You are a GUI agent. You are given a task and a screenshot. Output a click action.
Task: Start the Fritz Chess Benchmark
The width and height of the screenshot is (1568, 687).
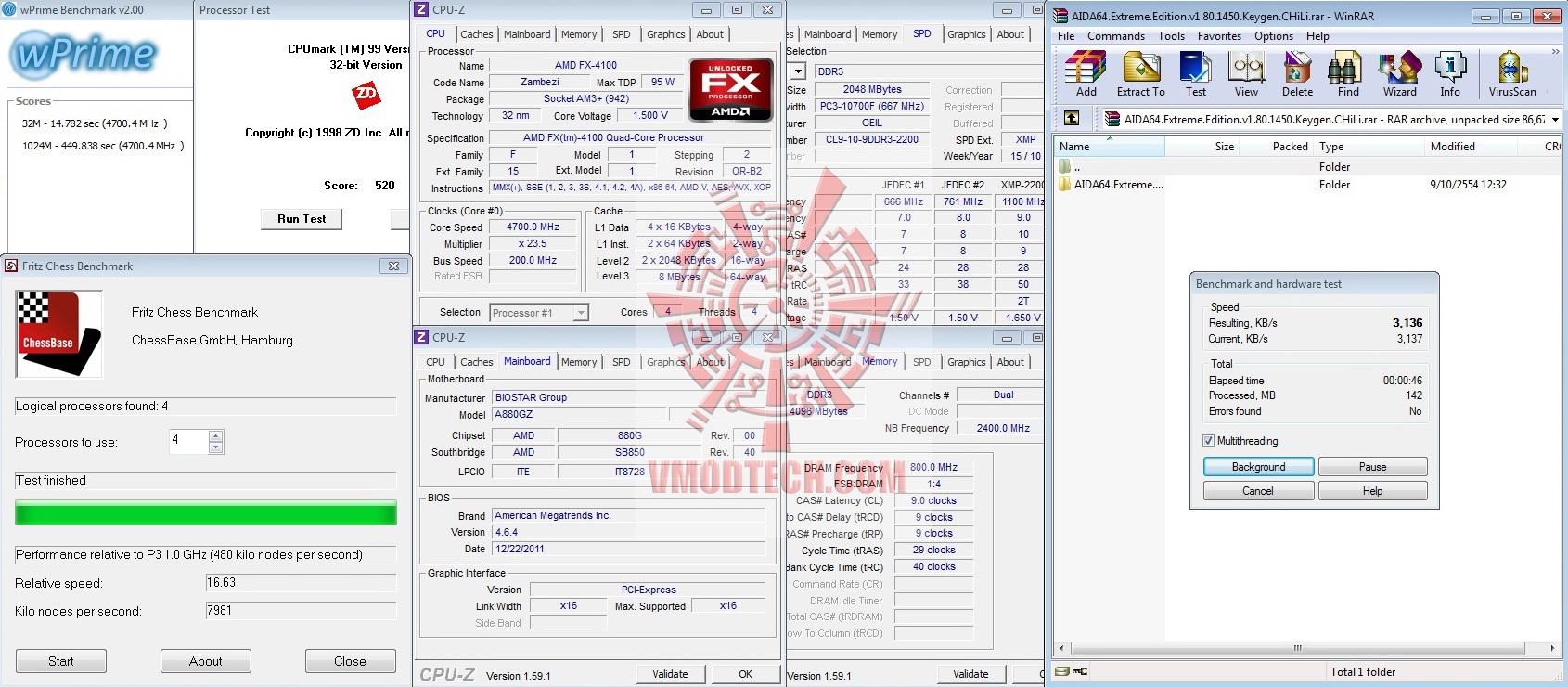point(61,661)
